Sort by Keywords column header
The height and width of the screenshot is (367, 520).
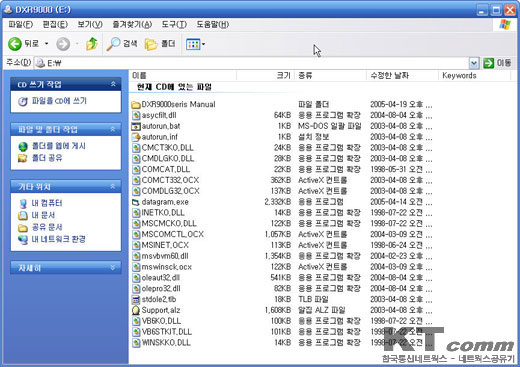pos(474,75)
